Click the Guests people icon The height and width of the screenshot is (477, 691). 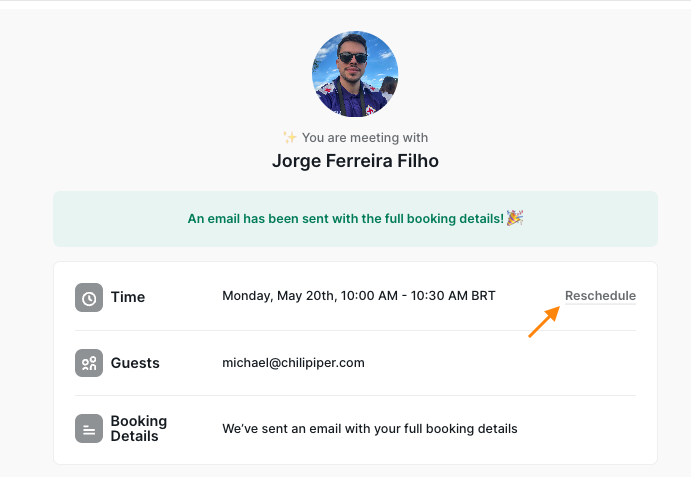point(89,363)
